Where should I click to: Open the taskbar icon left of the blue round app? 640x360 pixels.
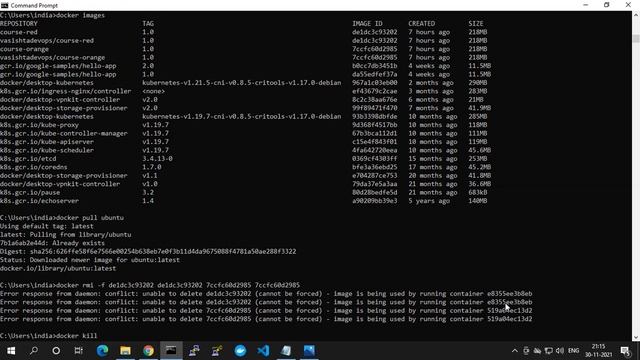pos(217,351)
